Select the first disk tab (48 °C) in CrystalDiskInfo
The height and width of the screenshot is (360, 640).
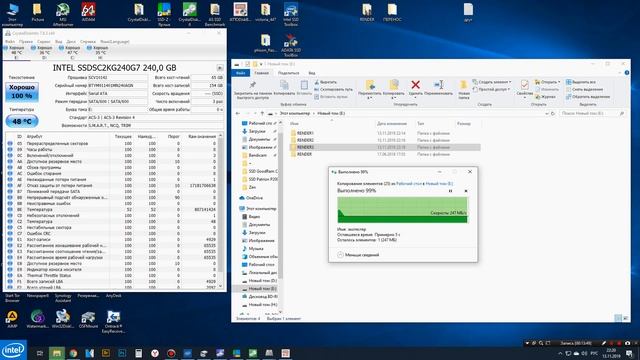[x=16, y=52]
